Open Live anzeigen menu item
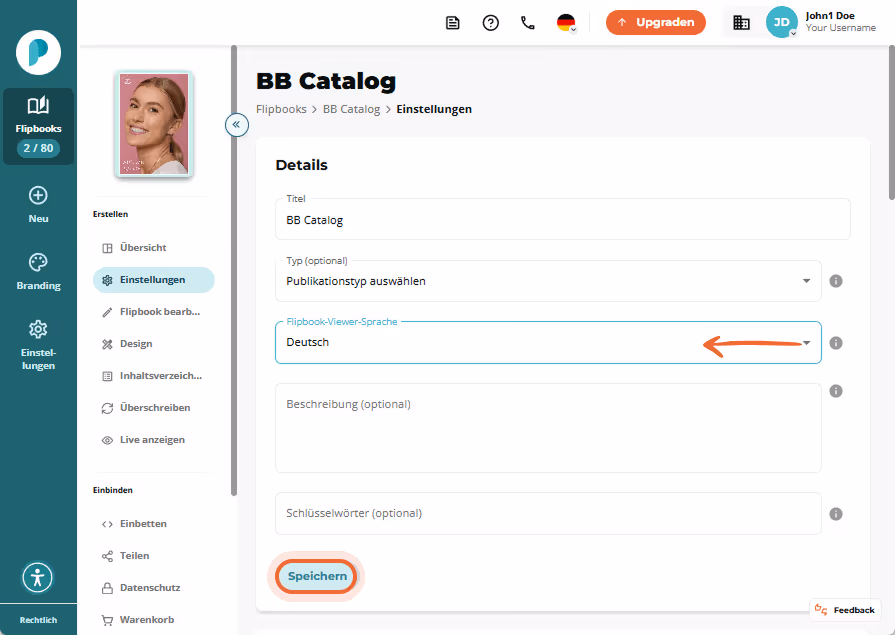The width and height of the screenshot is (895, 635). click(x=154, y=440)
